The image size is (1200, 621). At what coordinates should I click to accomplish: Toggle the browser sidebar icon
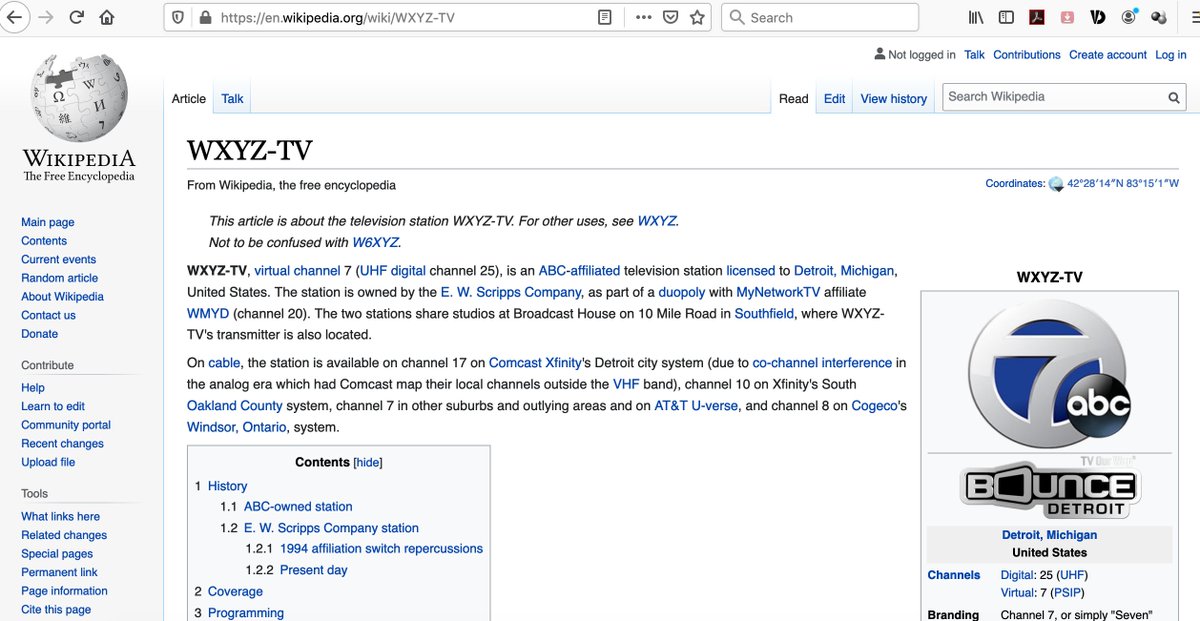tap(1006, 16)
